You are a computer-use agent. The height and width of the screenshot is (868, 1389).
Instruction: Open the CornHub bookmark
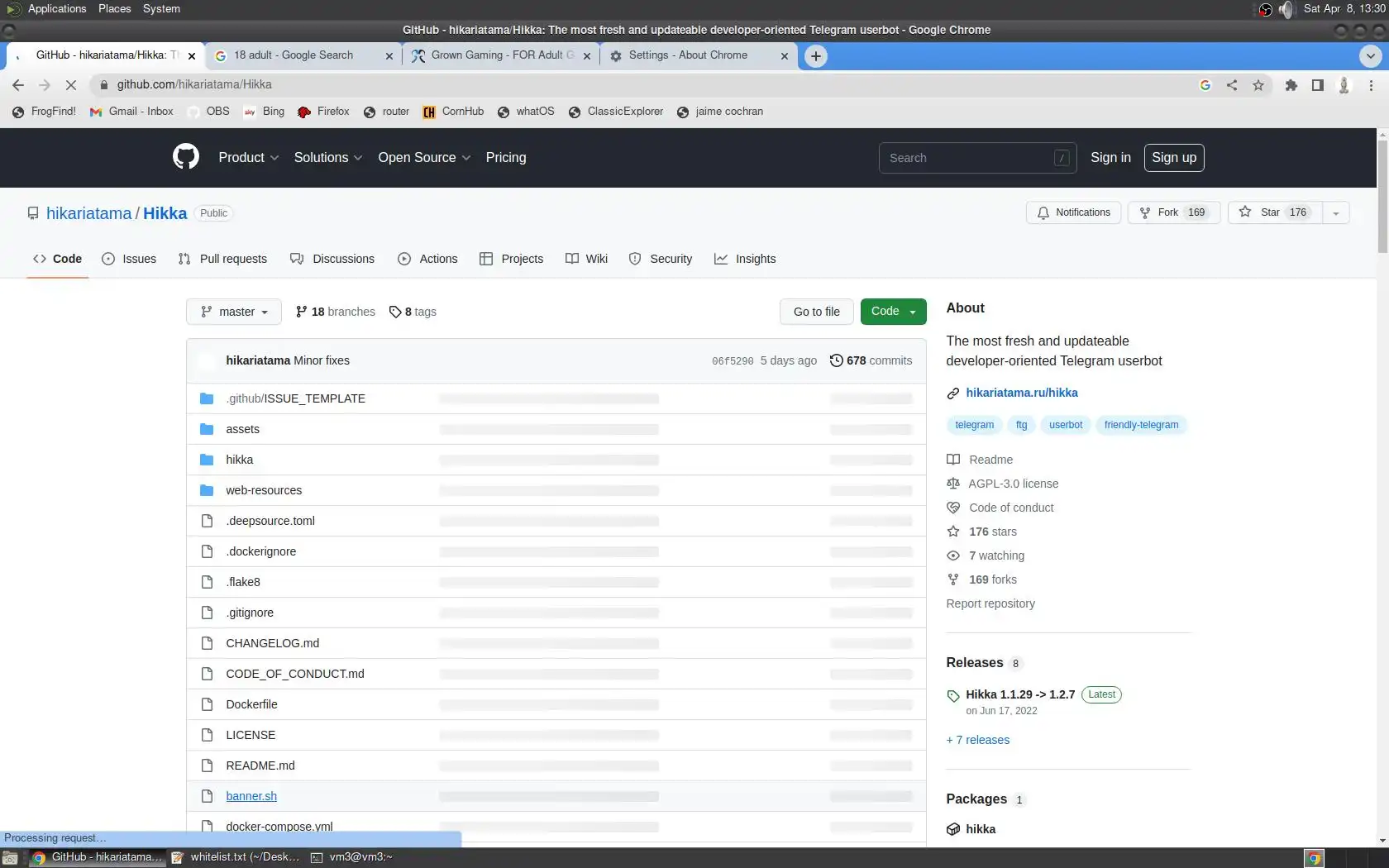pos(453,112)
